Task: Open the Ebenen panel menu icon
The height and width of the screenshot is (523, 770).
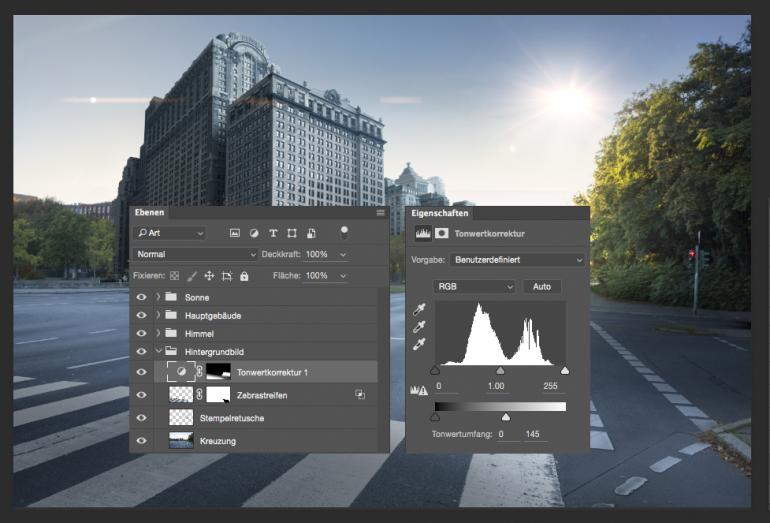Action: click(381, 213)
